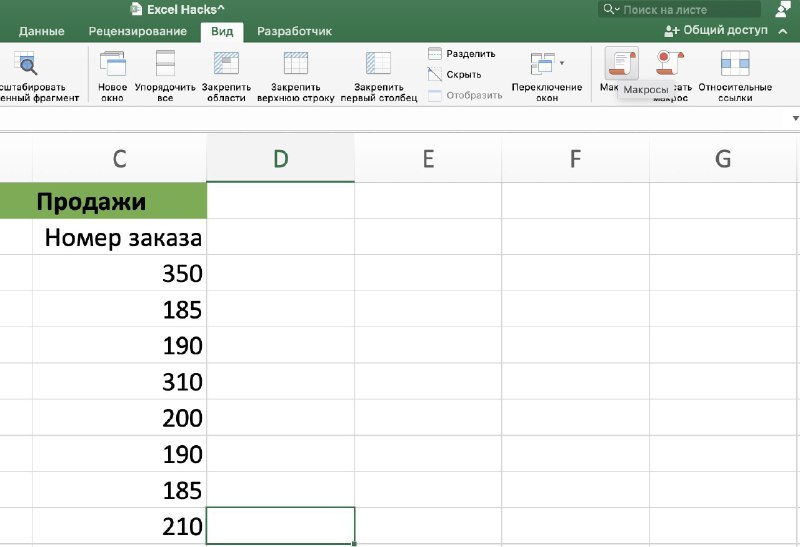Select column C header
This screenshot has height=547, width=800.
(x=119, y=158)
